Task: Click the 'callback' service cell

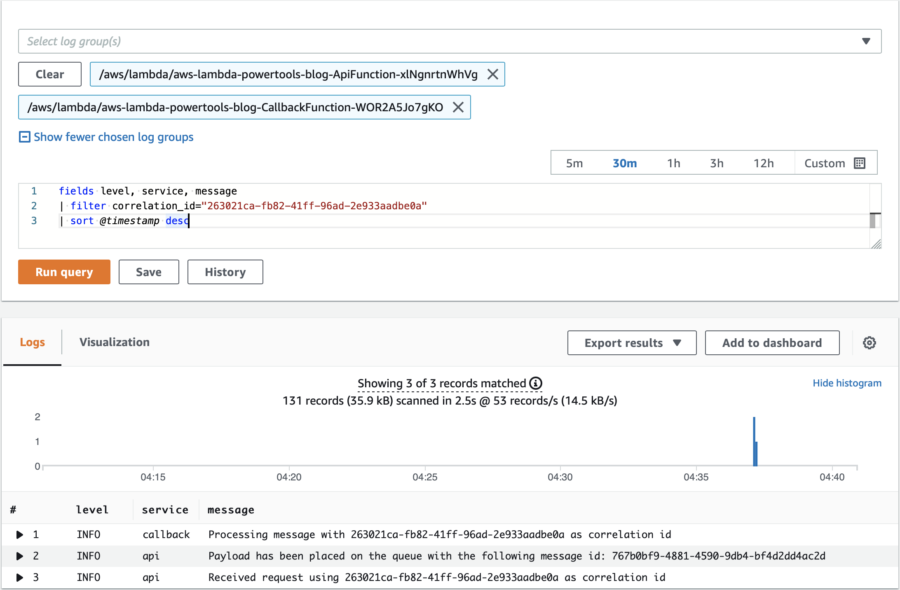Action: tap(166, 534)
